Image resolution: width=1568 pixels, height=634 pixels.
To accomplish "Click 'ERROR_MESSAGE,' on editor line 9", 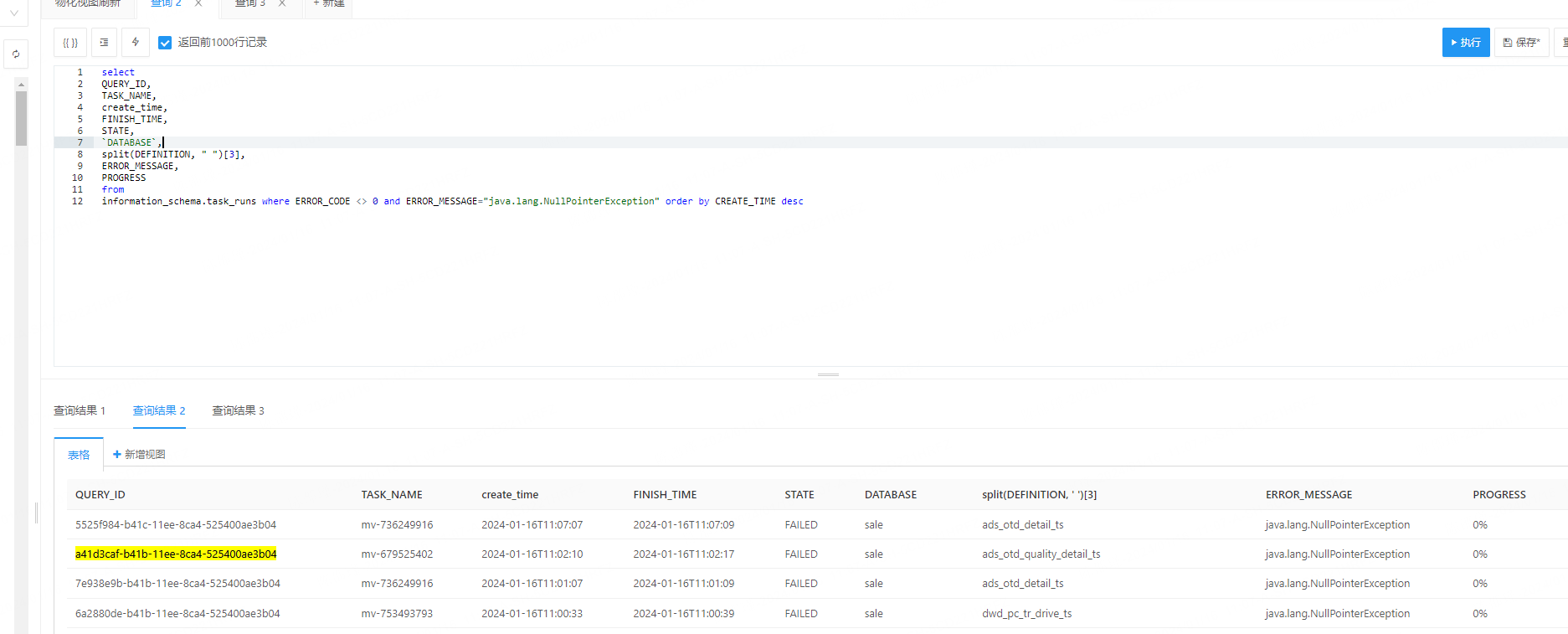I will click(x=140, y=166).
